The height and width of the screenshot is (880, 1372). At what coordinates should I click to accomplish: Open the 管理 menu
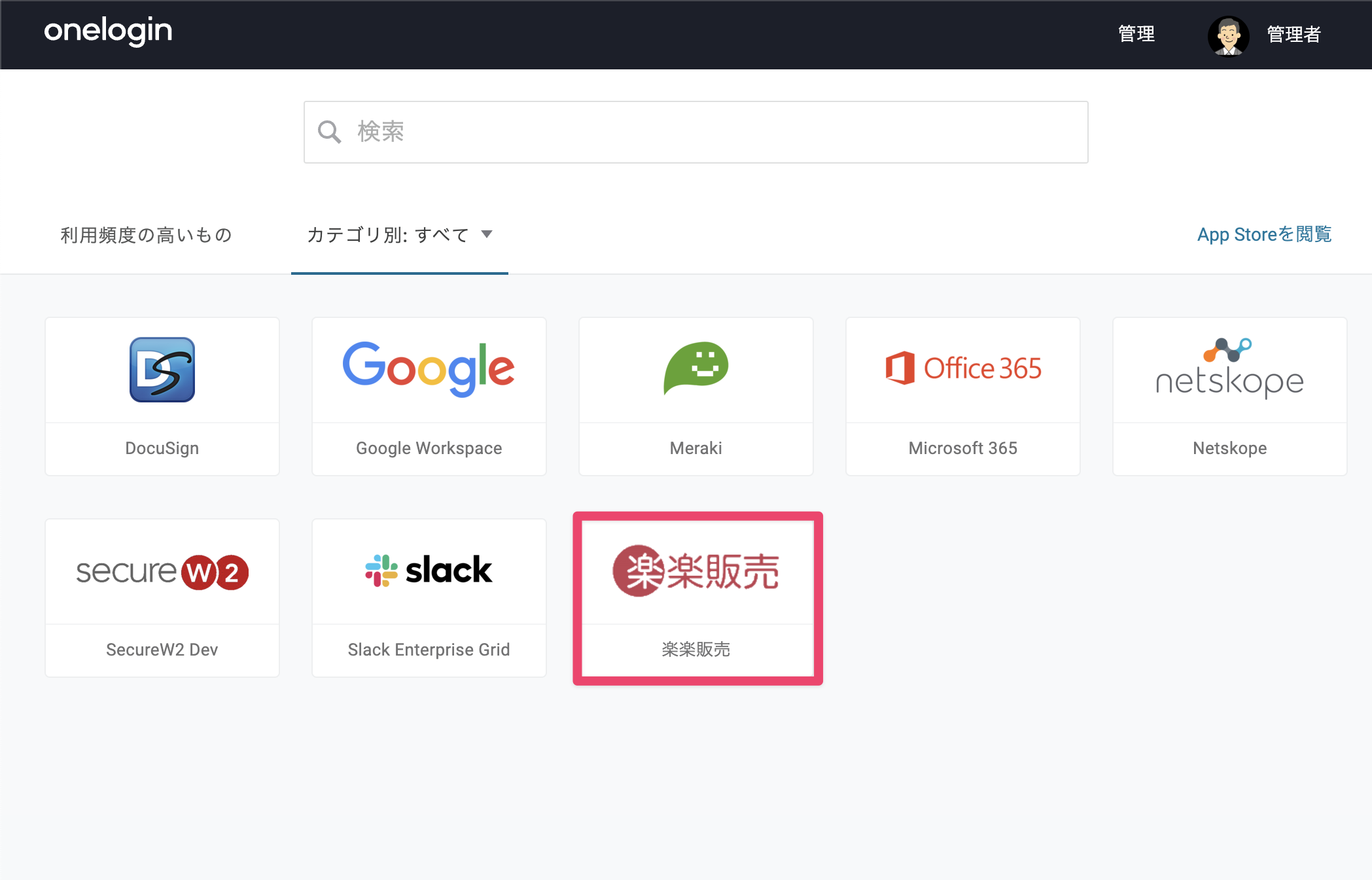(x=1136, y=34)
